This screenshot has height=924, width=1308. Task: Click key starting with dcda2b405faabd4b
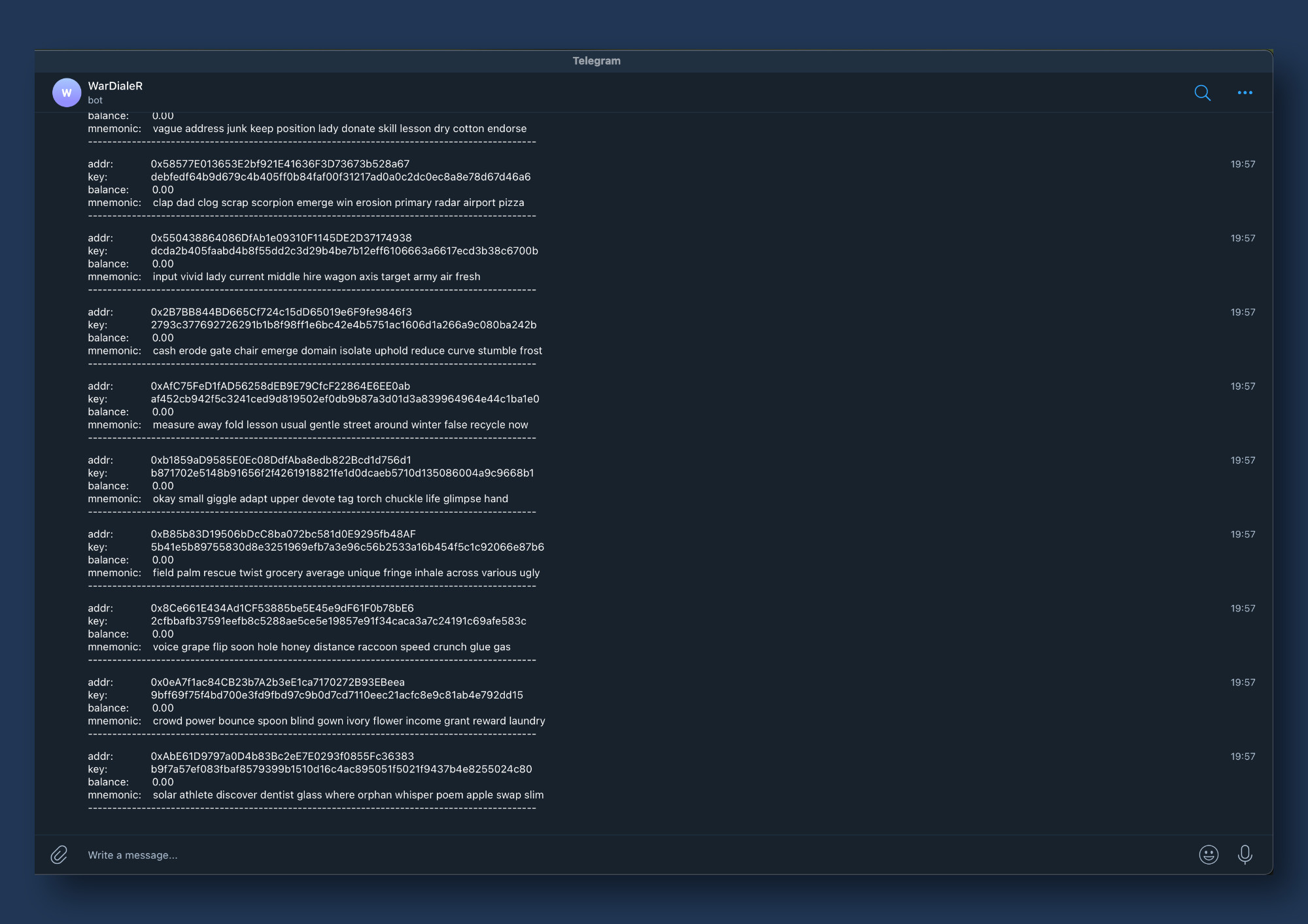click(345, 251)
